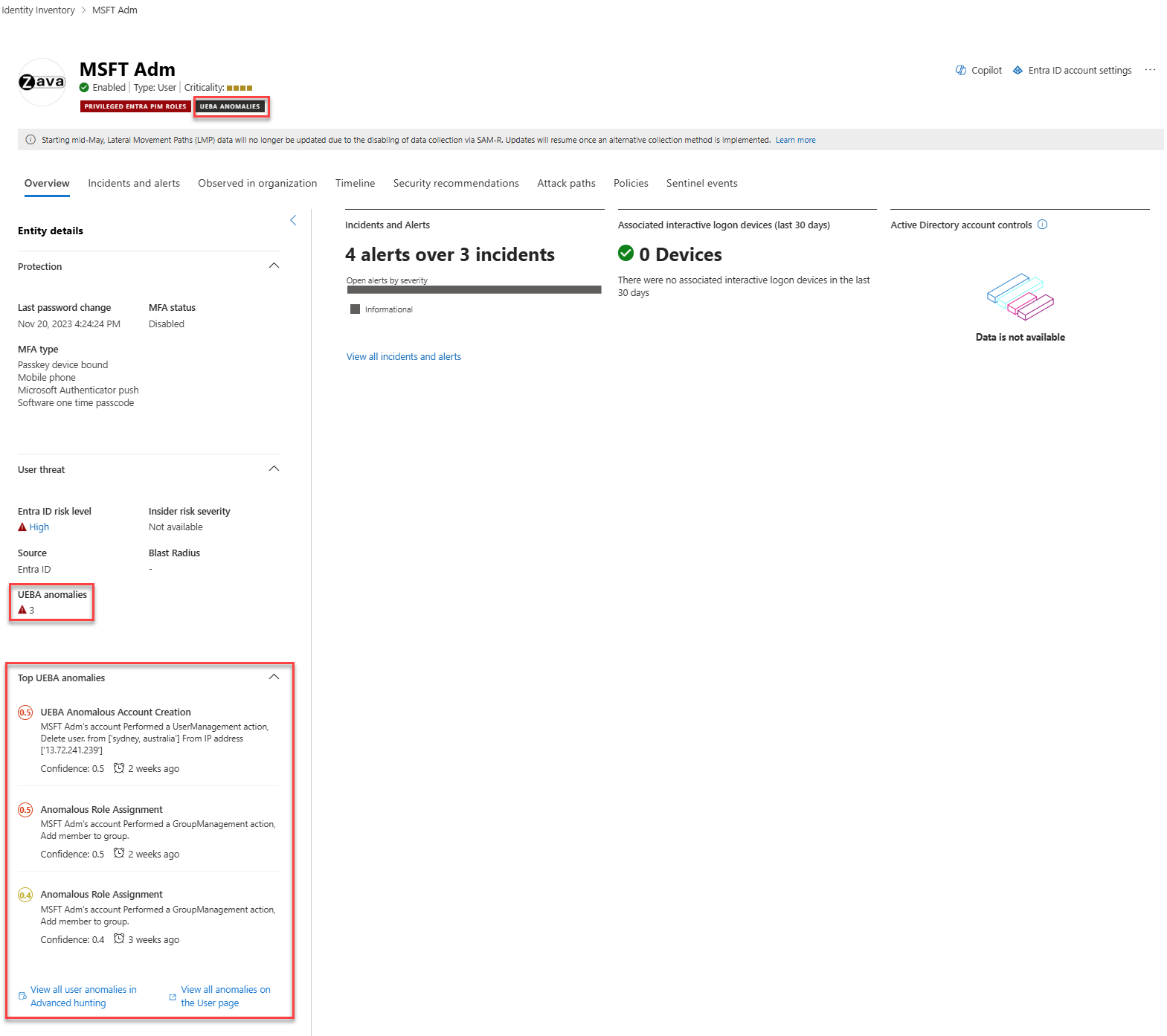This screenshot has width=1167, height=1036.
Task: Click the Privileged Entra PIM Roles tag
Action: point(135,106)
